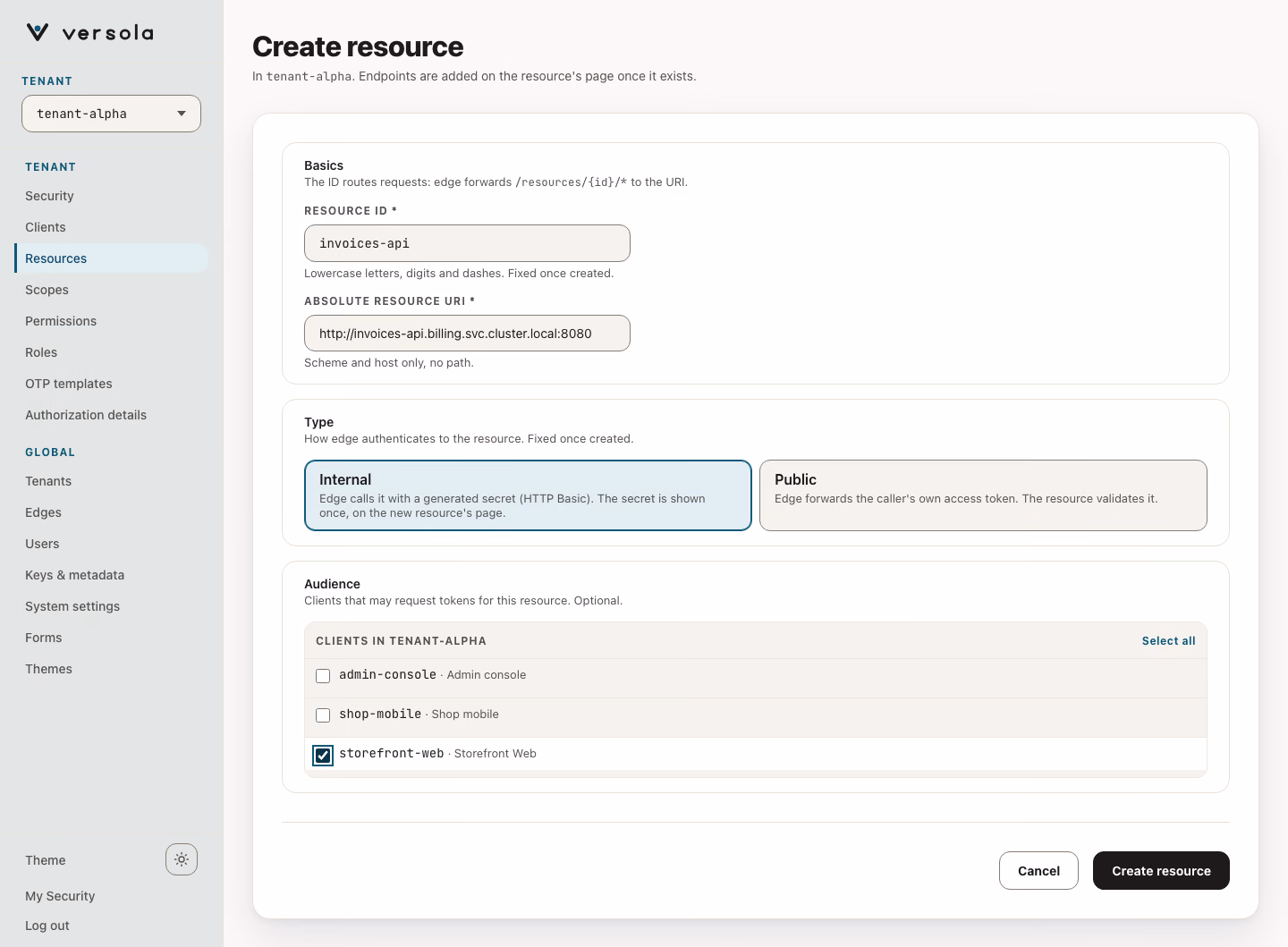
Task: Click the Cancel button
Action: (x=1038, y=871)
